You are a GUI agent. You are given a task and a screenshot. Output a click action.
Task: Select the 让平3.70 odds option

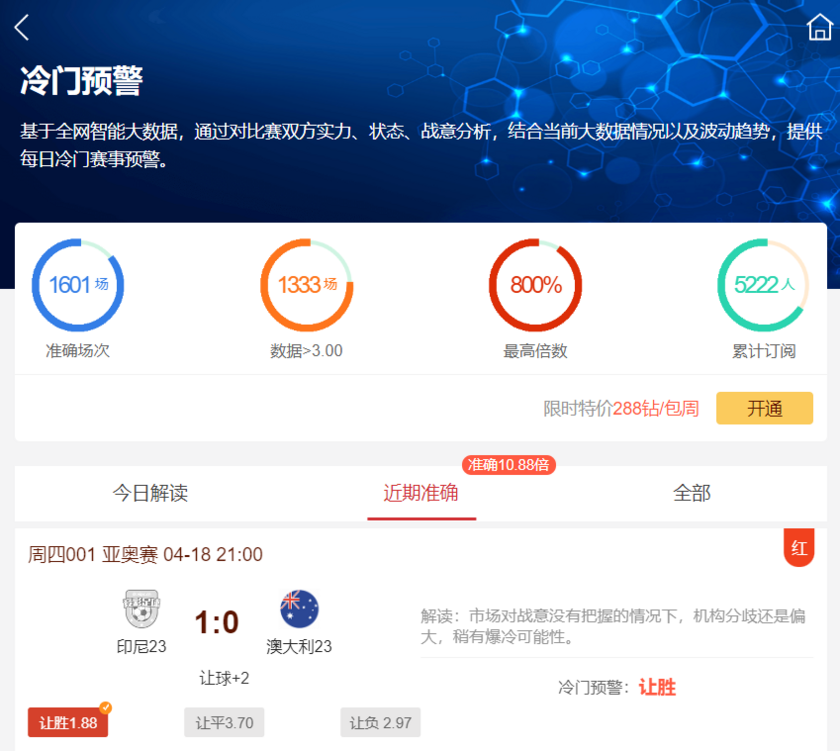coord(224,723)
